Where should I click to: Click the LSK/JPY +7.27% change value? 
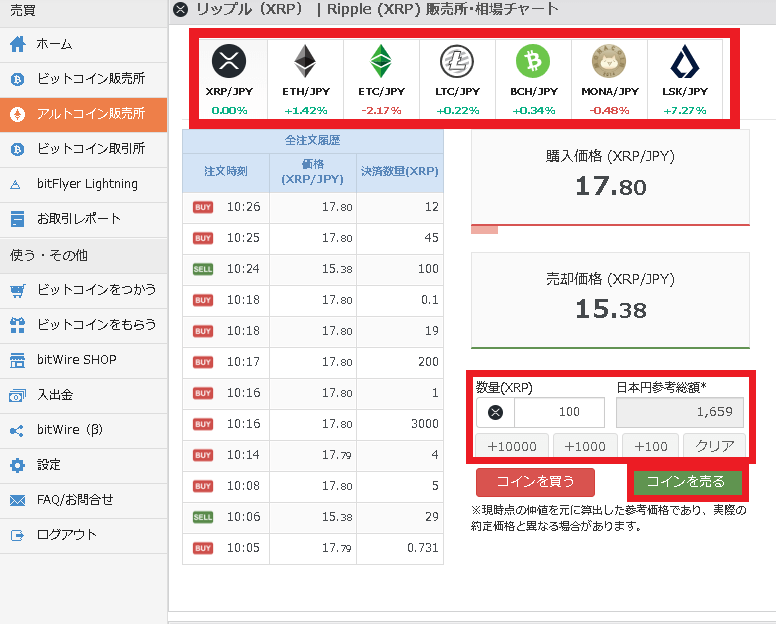(685, 111)
